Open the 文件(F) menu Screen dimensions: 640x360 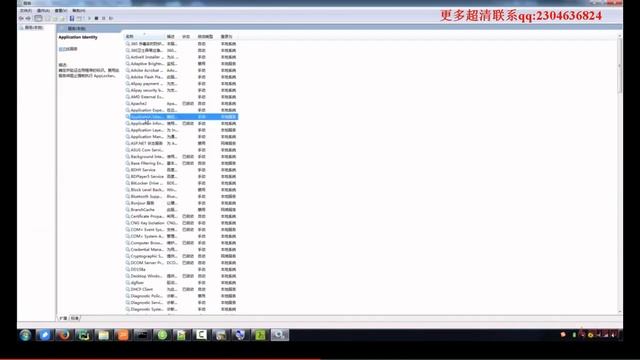tap(26, 11)
